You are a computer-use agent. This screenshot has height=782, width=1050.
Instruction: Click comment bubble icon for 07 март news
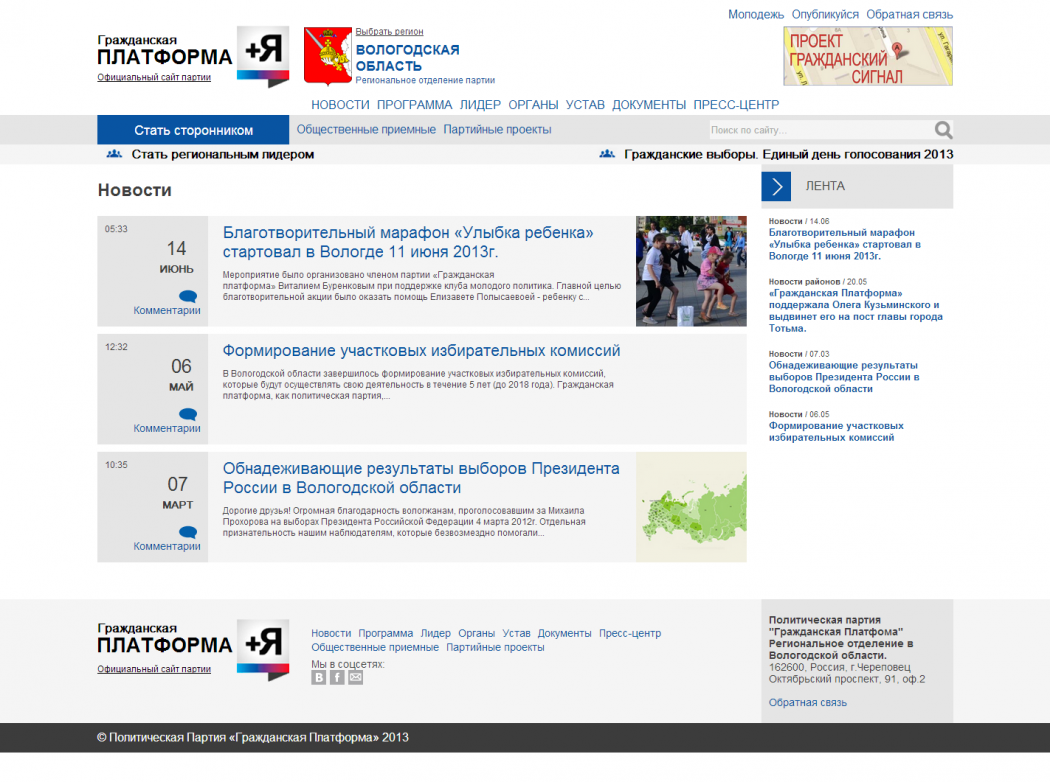pos(188,532)
